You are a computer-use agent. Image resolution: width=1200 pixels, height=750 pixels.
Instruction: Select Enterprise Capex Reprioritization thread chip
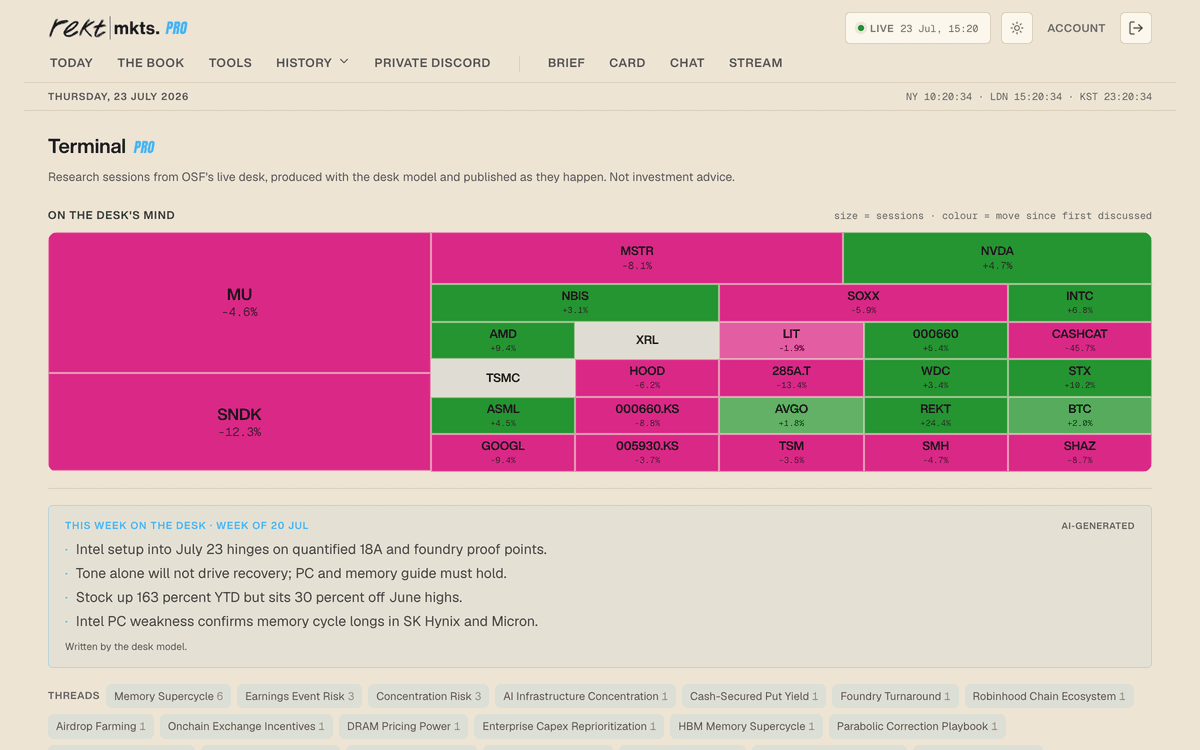[570, 726]
